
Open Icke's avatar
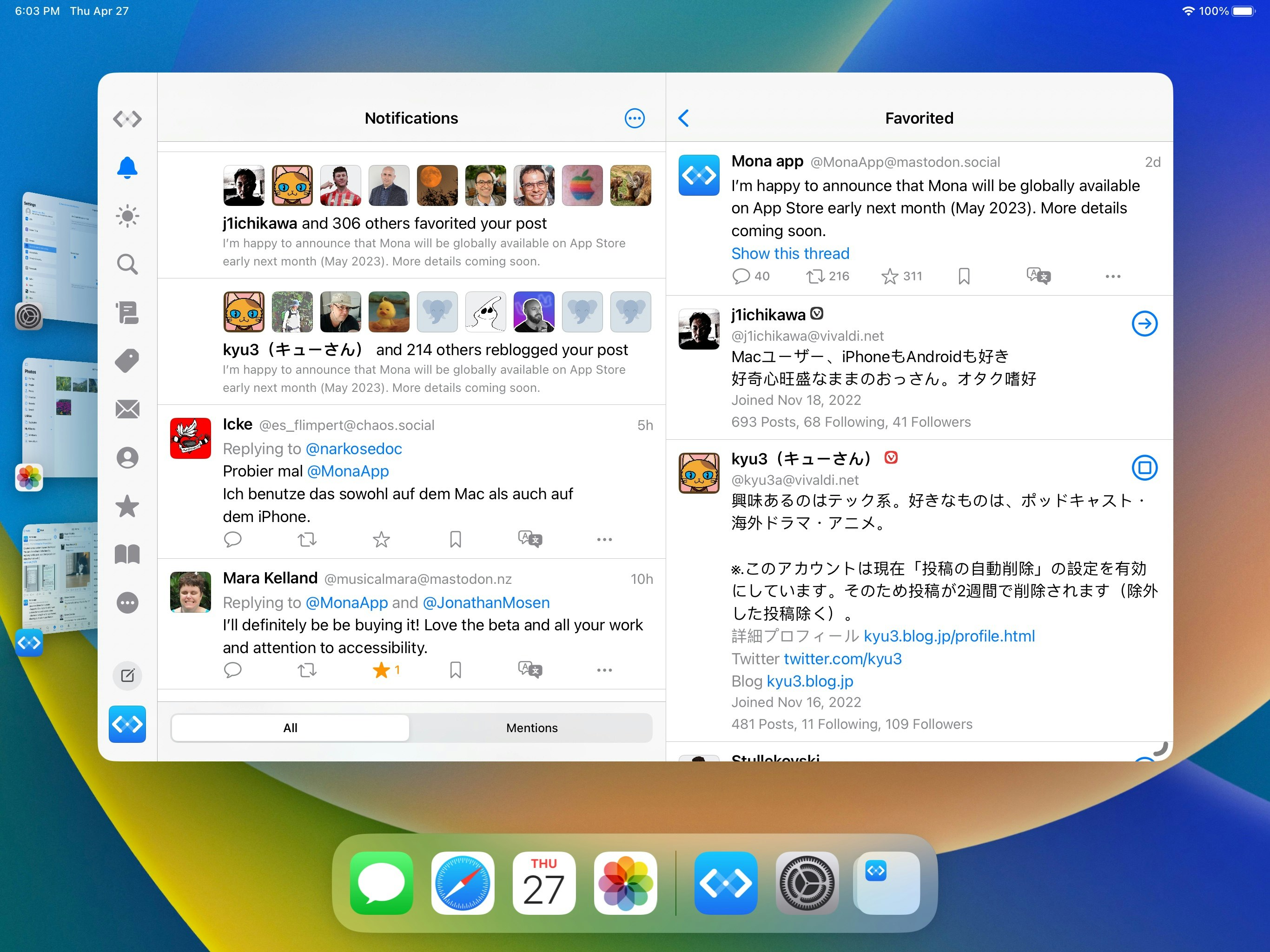click(x=191, y=438)
